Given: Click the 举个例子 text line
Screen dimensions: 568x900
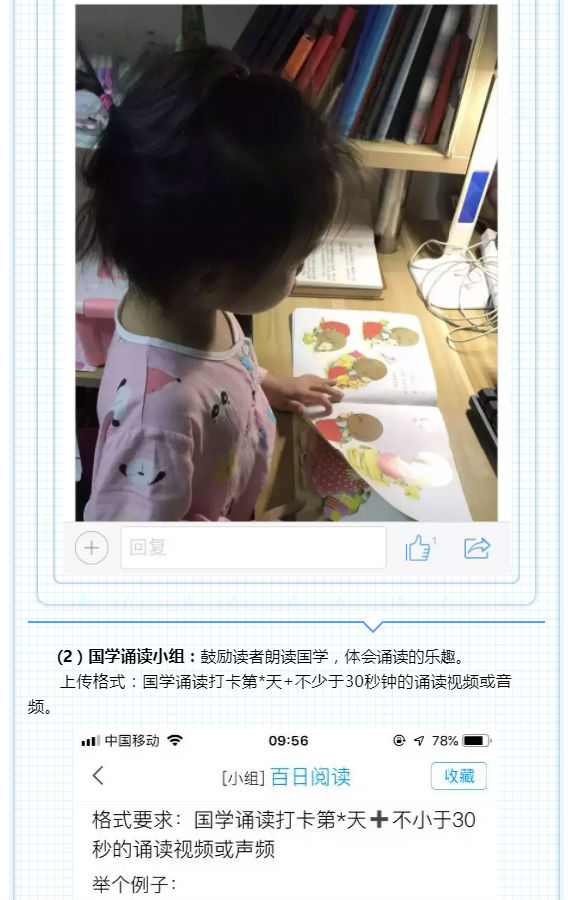Looking at the screenshot, I should tap(134, 885).
